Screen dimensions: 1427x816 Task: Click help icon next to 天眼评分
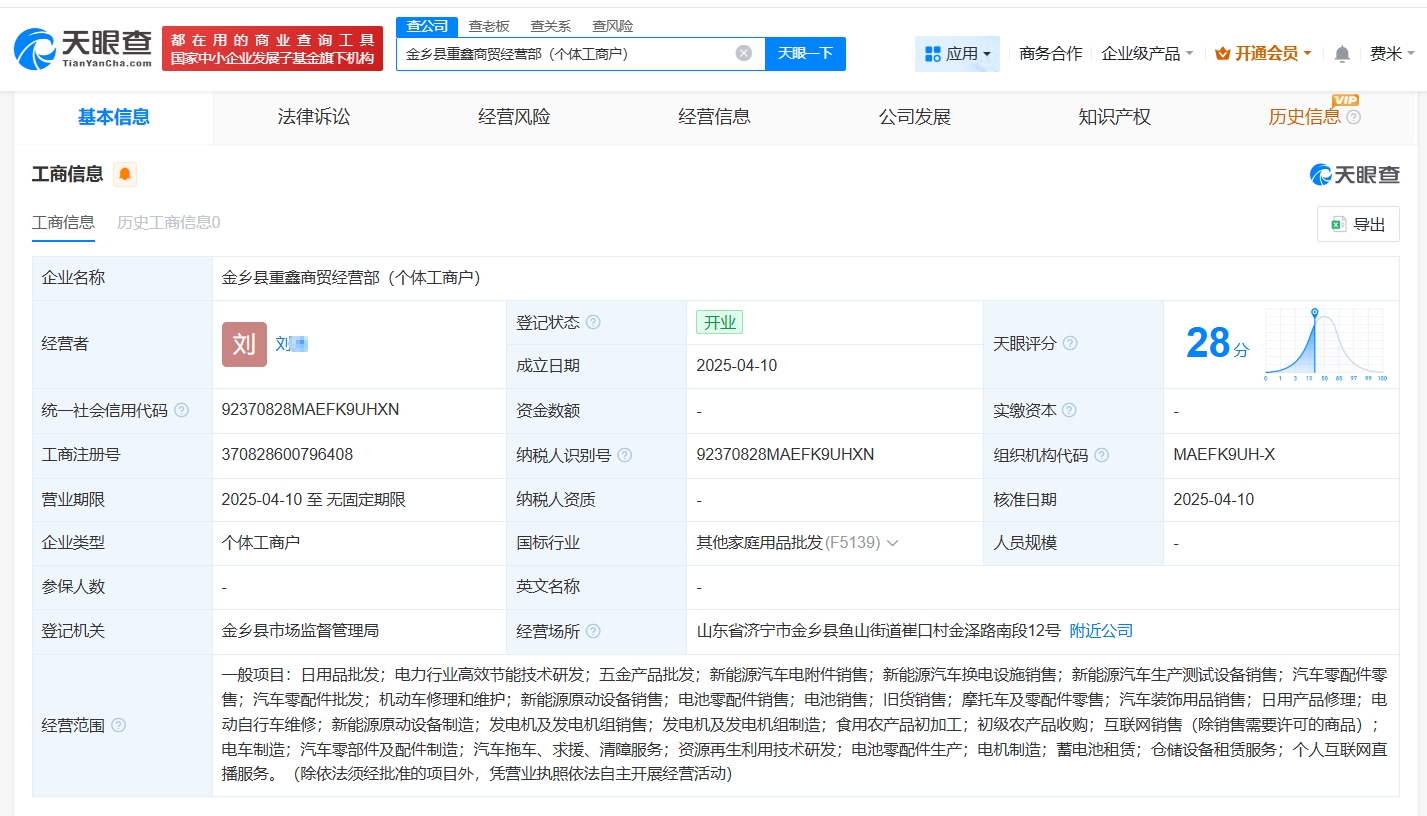tap(1070, 344)
